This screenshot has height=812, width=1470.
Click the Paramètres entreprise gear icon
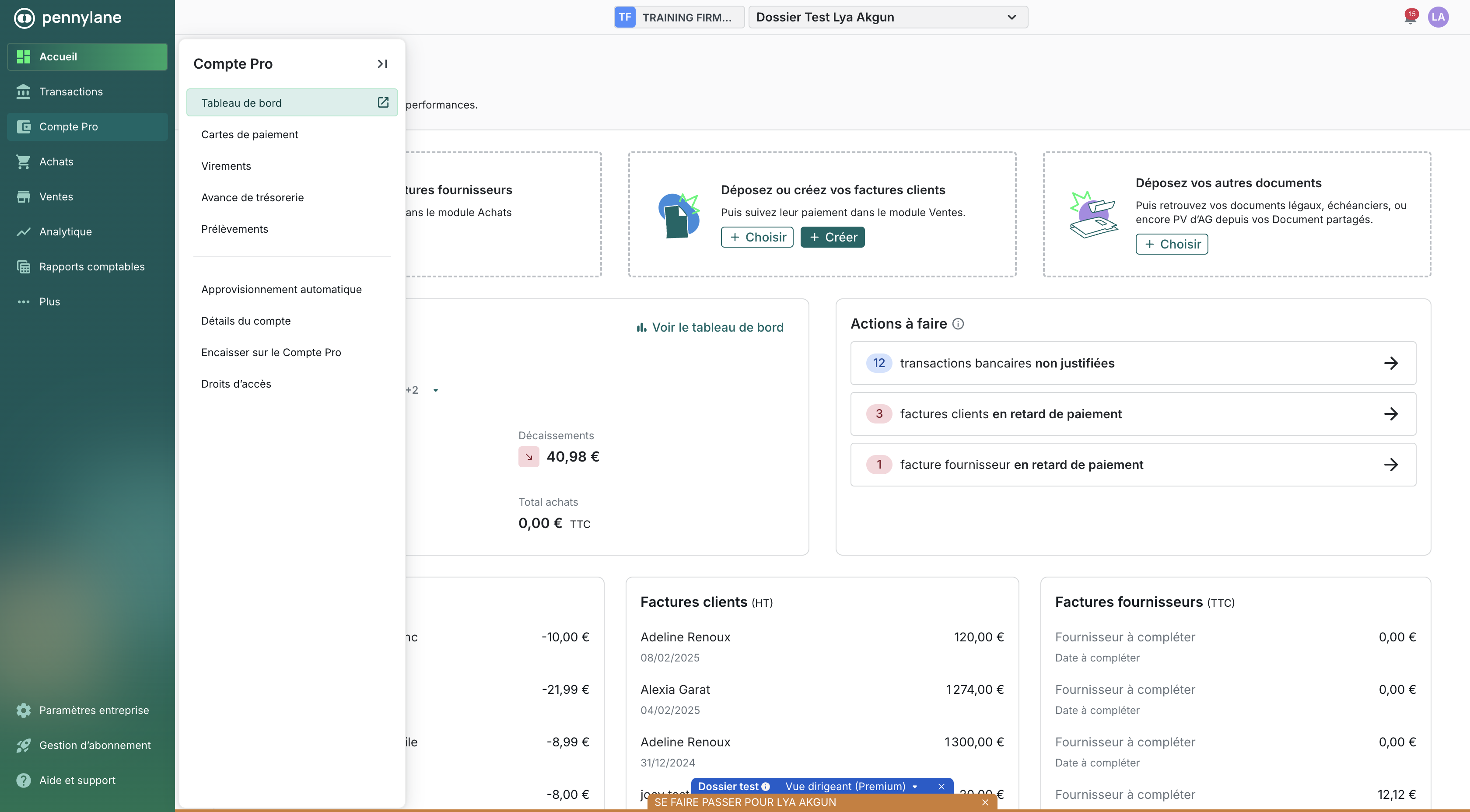pyautogui.click(x=23, y=710)
